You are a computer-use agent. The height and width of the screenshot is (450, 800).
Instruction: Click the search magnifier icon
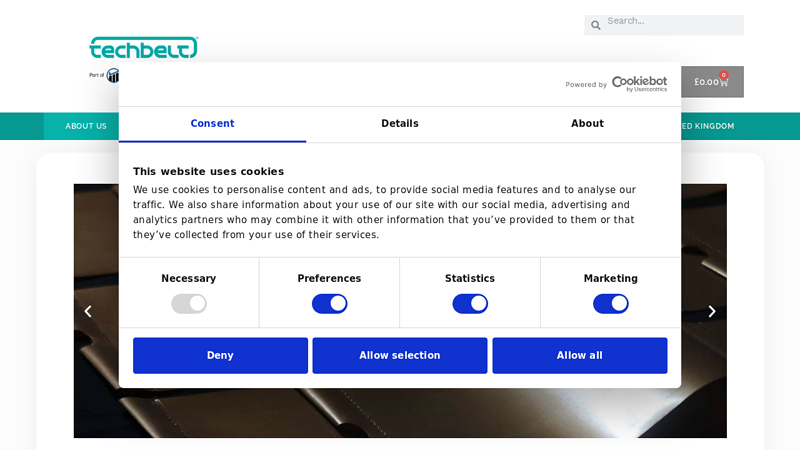click(x=595, y=25)
